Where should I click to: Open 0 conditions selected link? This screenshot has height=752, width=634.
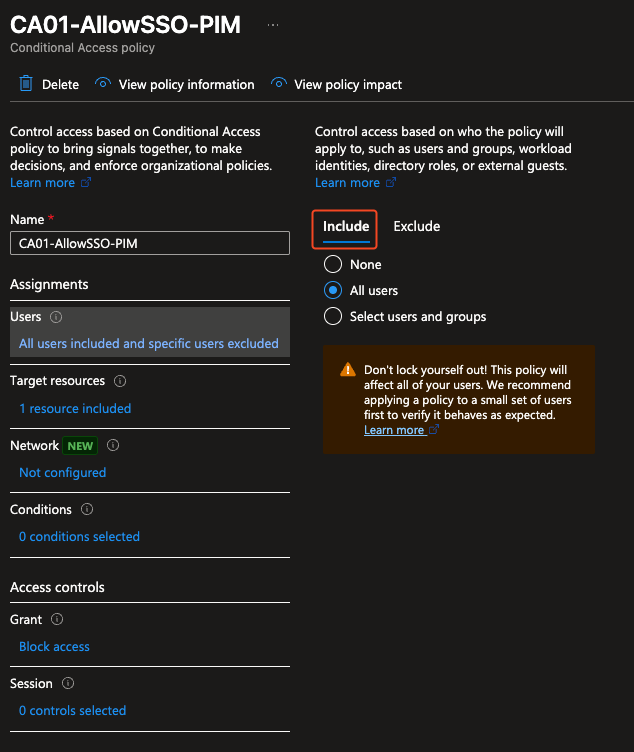(x=79, y=537)
